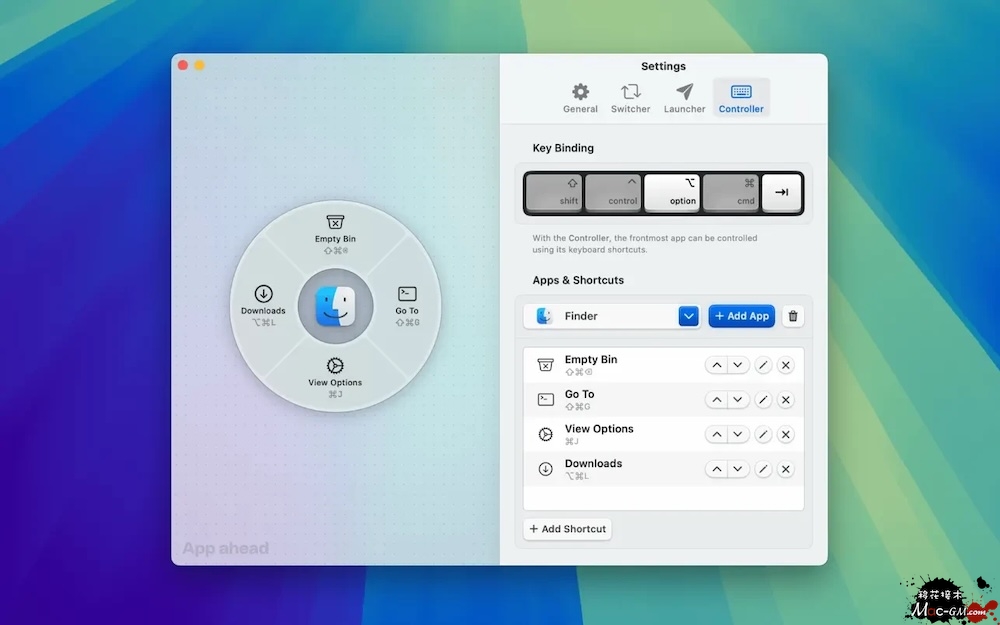Viewport: 1000px width, 625px height.
Task: Toggle the option modifier key
Action: (x=672, y=192)
